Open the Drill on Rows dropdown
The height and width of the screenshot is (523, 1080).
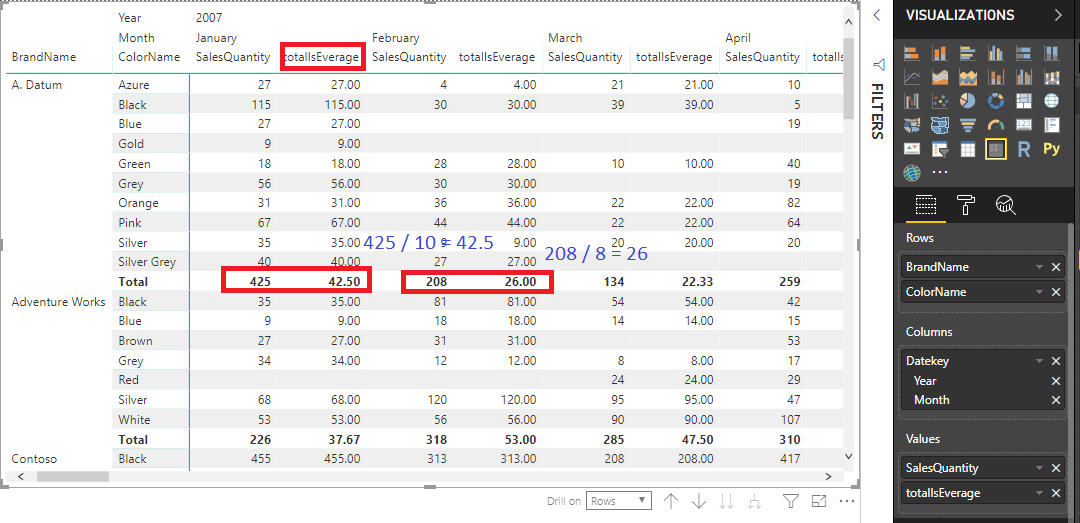619,501
